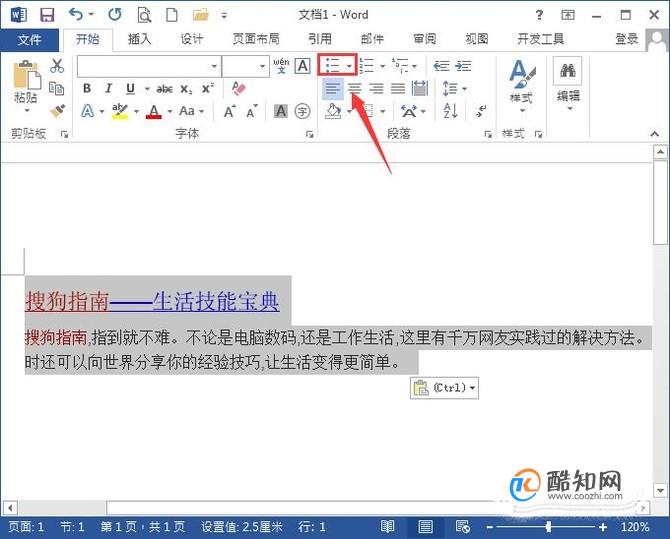Select the Format Painter brush
Viewport: 670px width, 539px height.
(57, 111)
